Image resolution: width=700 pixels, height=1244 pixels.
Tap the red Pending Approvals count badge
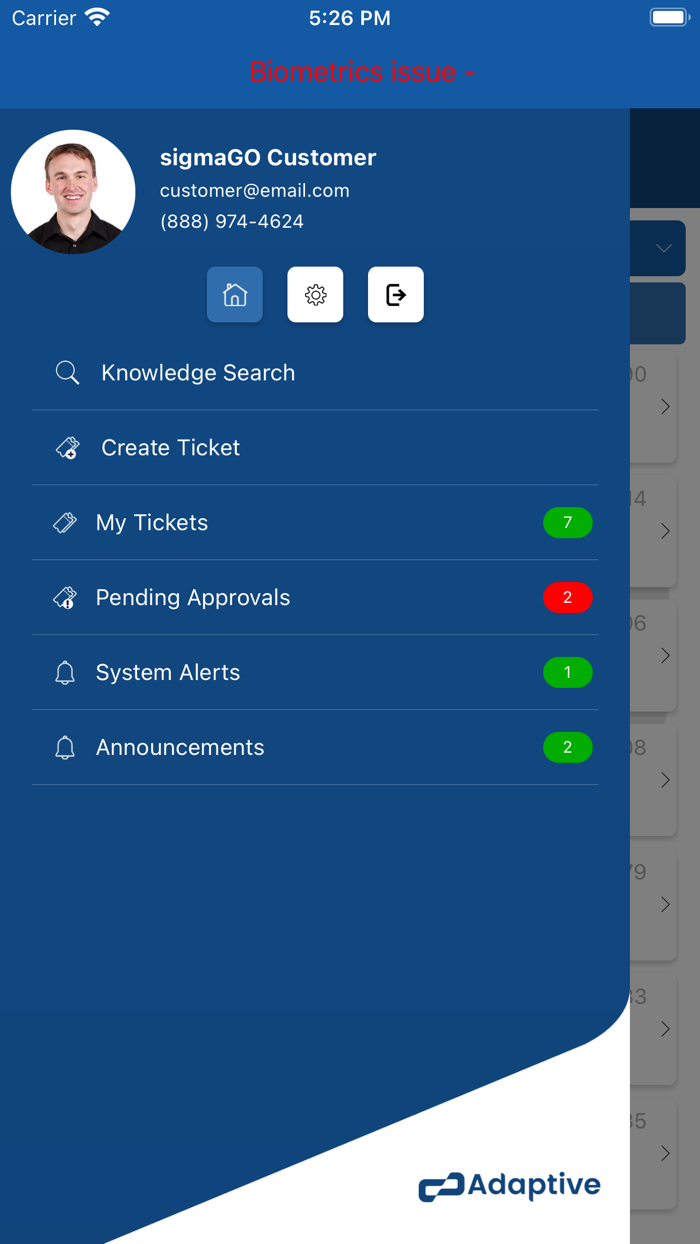(568, 598)
